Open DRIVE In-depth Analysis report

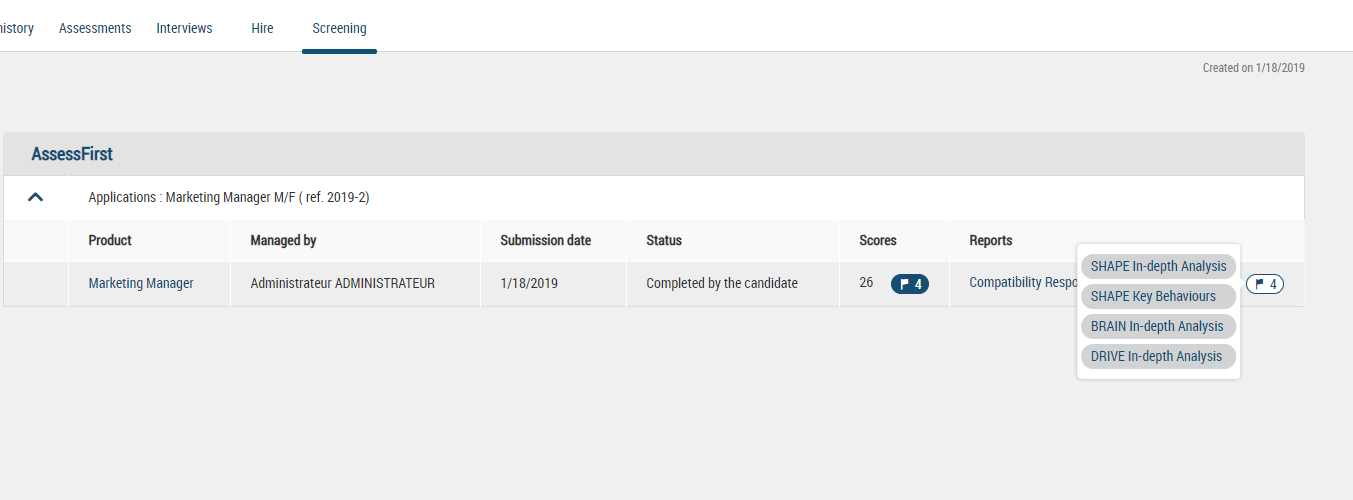[x=1158, y=356]
